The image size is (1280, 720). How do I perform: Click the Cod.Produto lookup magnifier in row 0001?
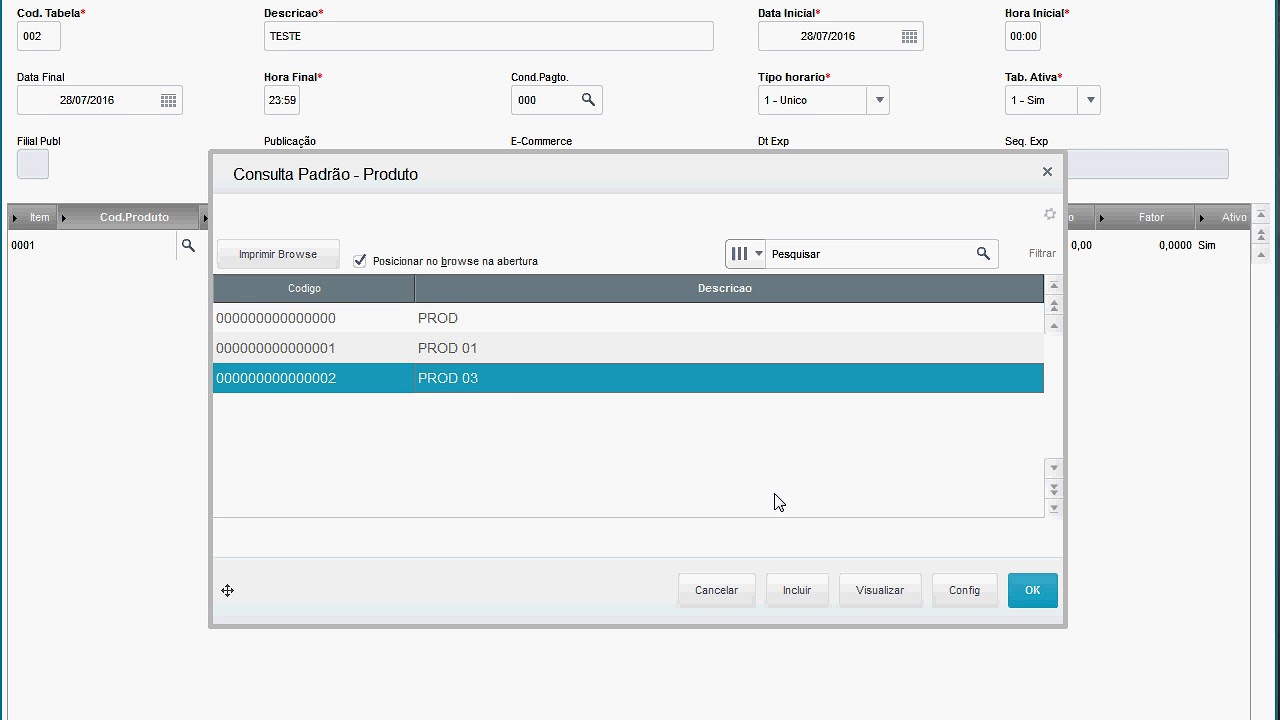187,245
